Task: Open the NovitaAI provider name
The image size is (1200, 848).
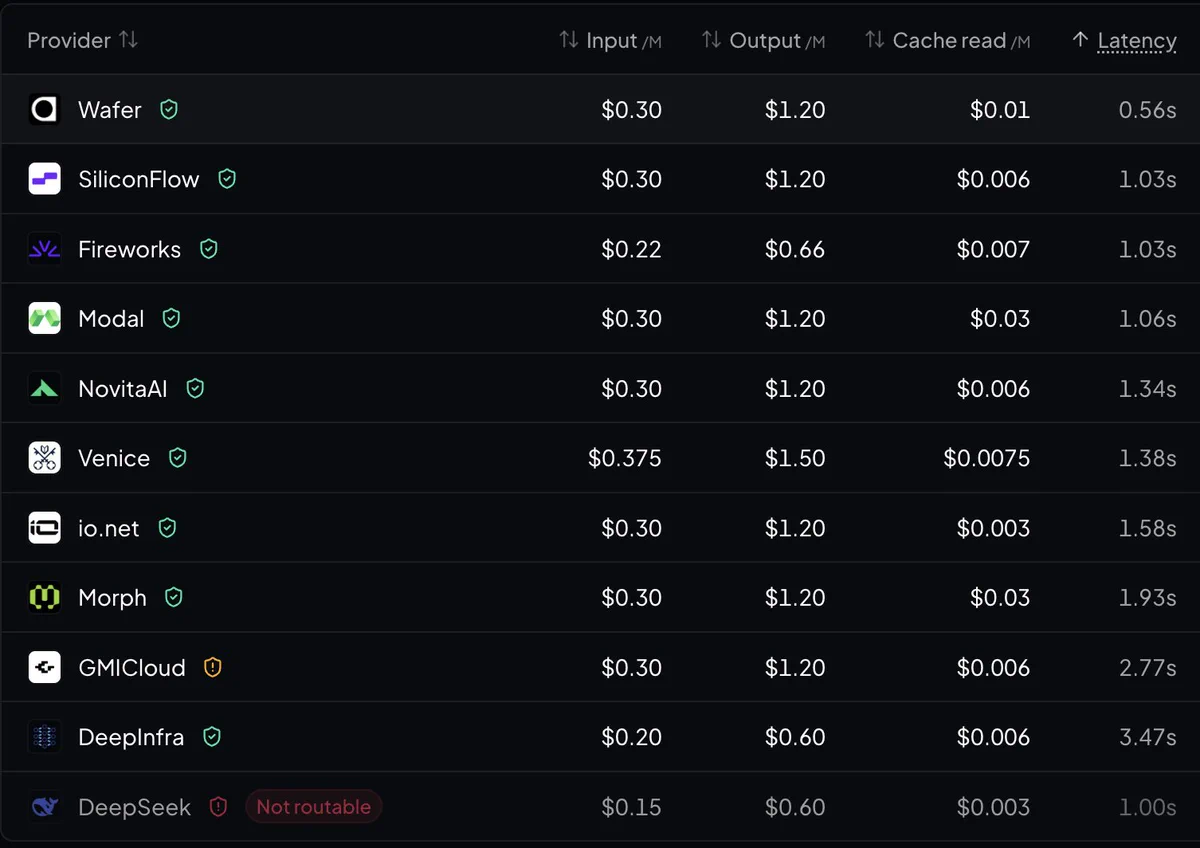Action: pos(123,388)
